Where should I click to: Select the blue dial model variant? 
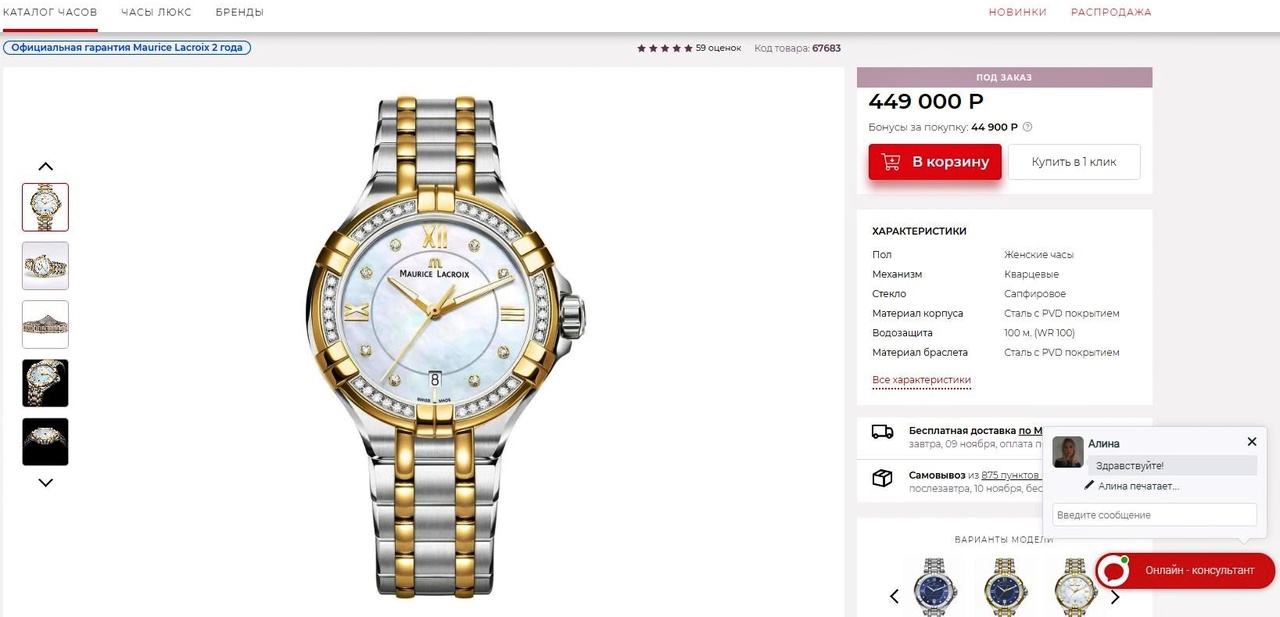[932, 586]
